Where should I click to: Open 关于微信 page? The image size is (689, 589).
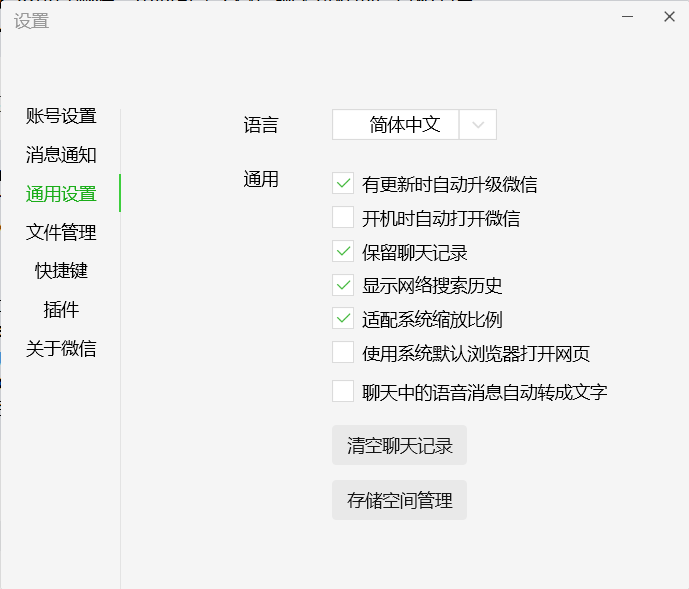coord(61,348)
